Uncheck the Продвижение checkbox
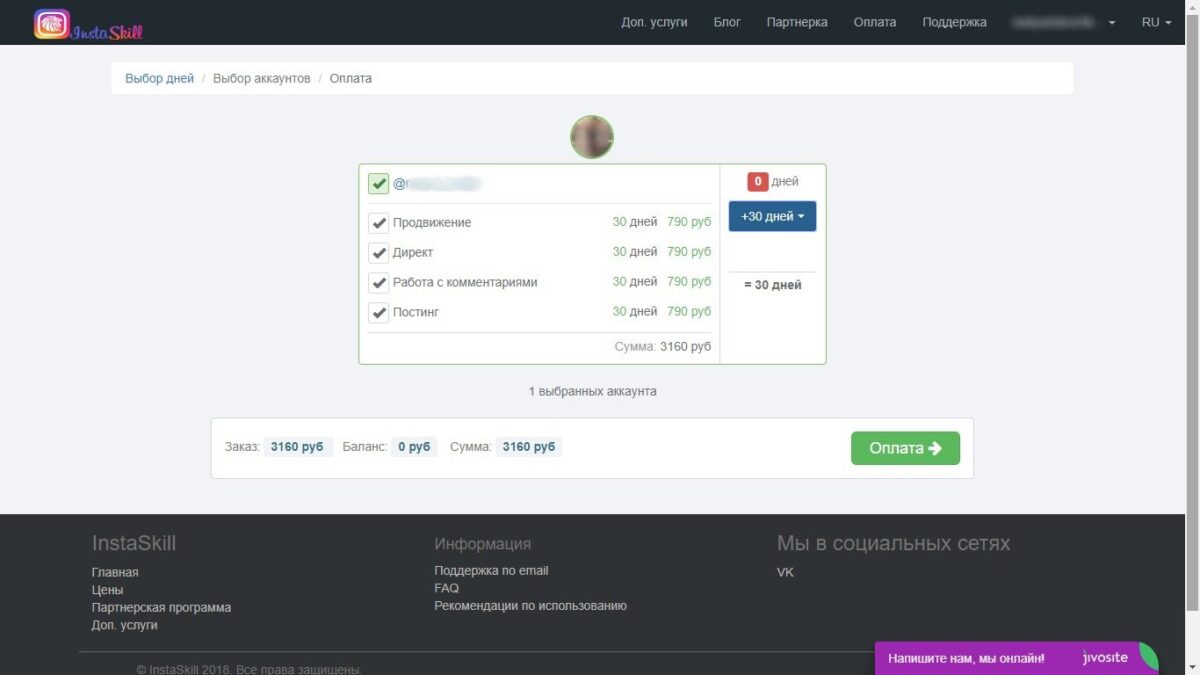The image size is (1200, 675). [x=378, y=223]
